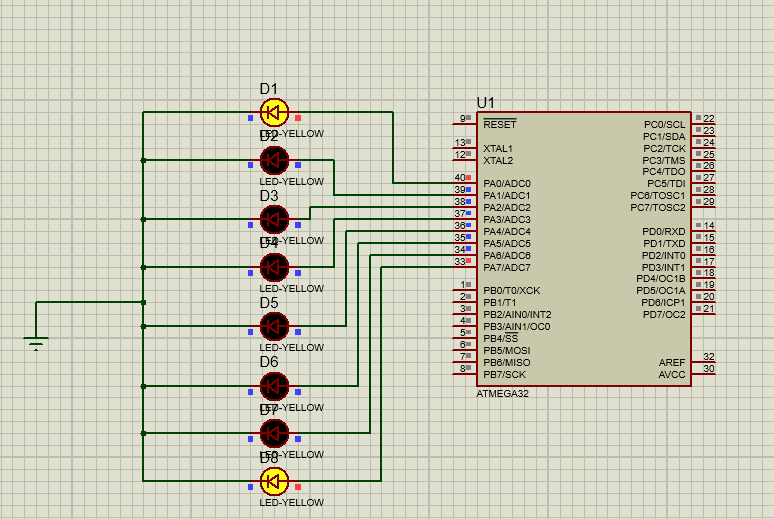Image resolution: width=774 pixels, height=519 pixels.
Task: Click the PB5/MOSI pin label
Action: [x=506, y=351]
